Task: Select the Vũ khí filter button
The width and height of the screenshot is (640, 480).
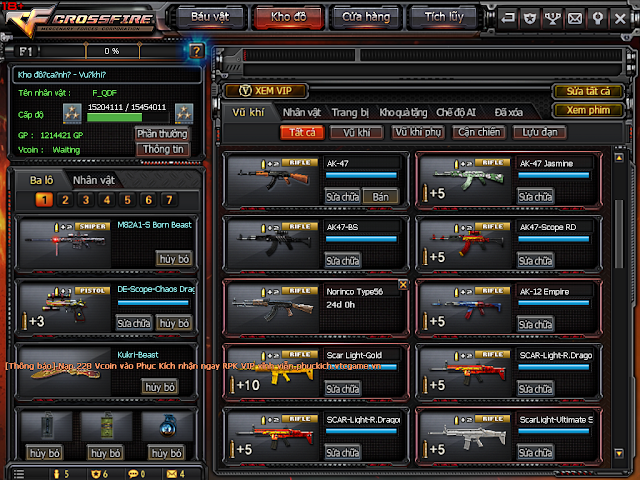Action: (357, 133)
